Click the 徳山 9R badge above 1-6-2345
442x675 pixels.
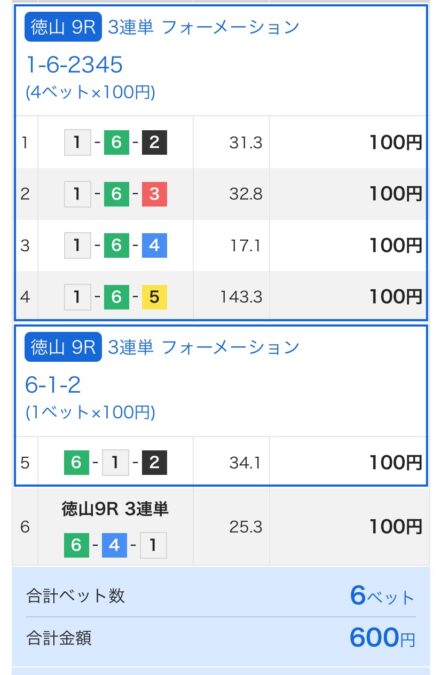[x=63, y=27]
